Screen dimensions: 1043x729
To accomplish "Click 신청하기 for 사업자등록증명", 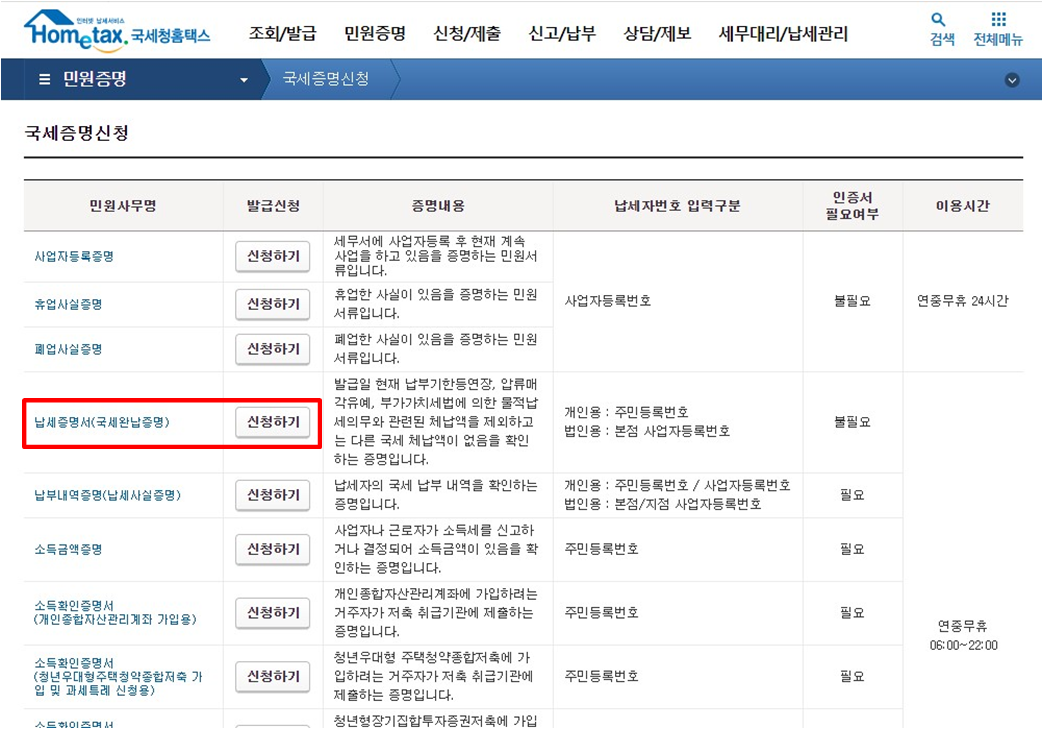I will (275, 256).
